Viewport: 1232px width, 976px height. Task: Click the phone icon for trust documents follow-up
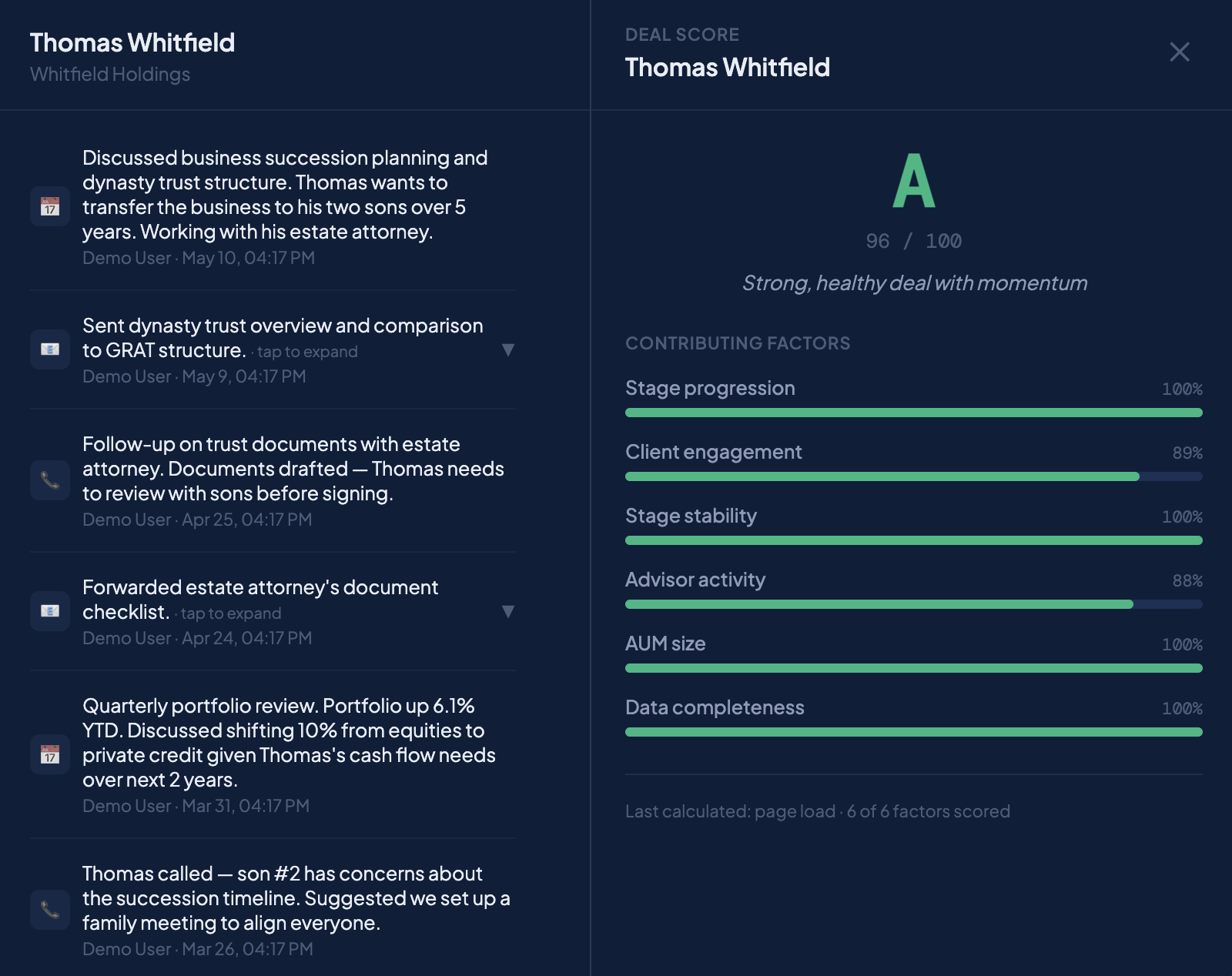[50, 480]
